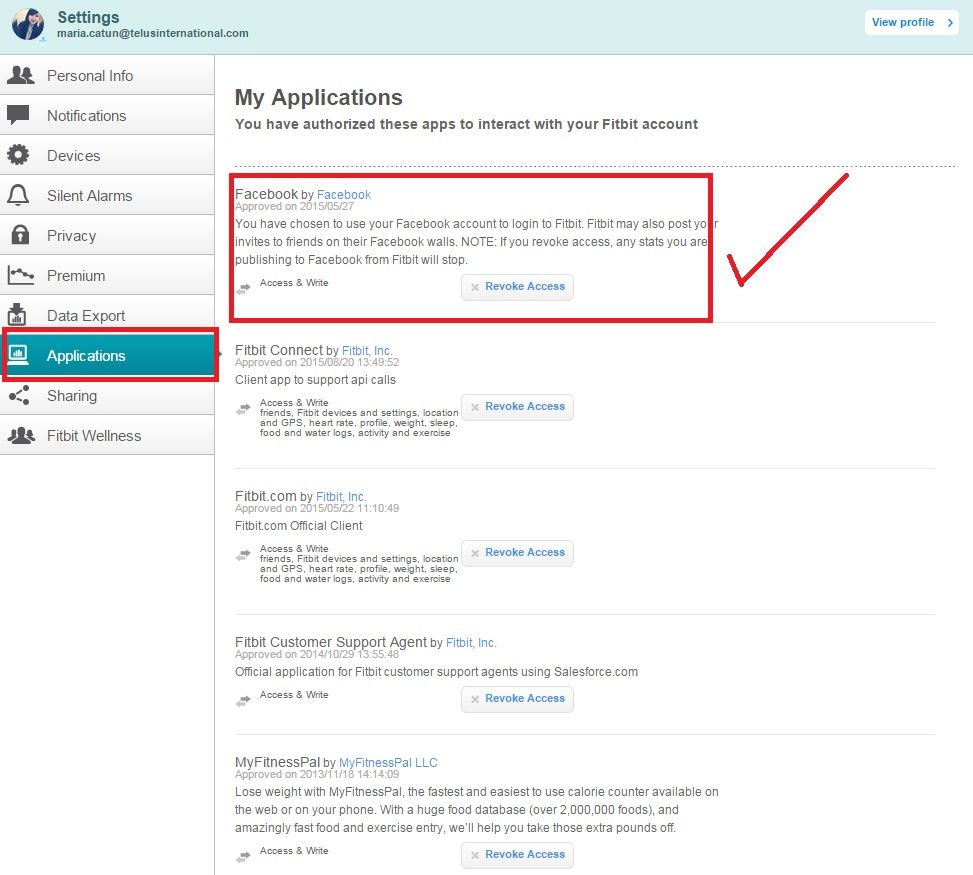Click 'Client app to support api calls' description
This screenshot has width=973, height=875.
315,380
